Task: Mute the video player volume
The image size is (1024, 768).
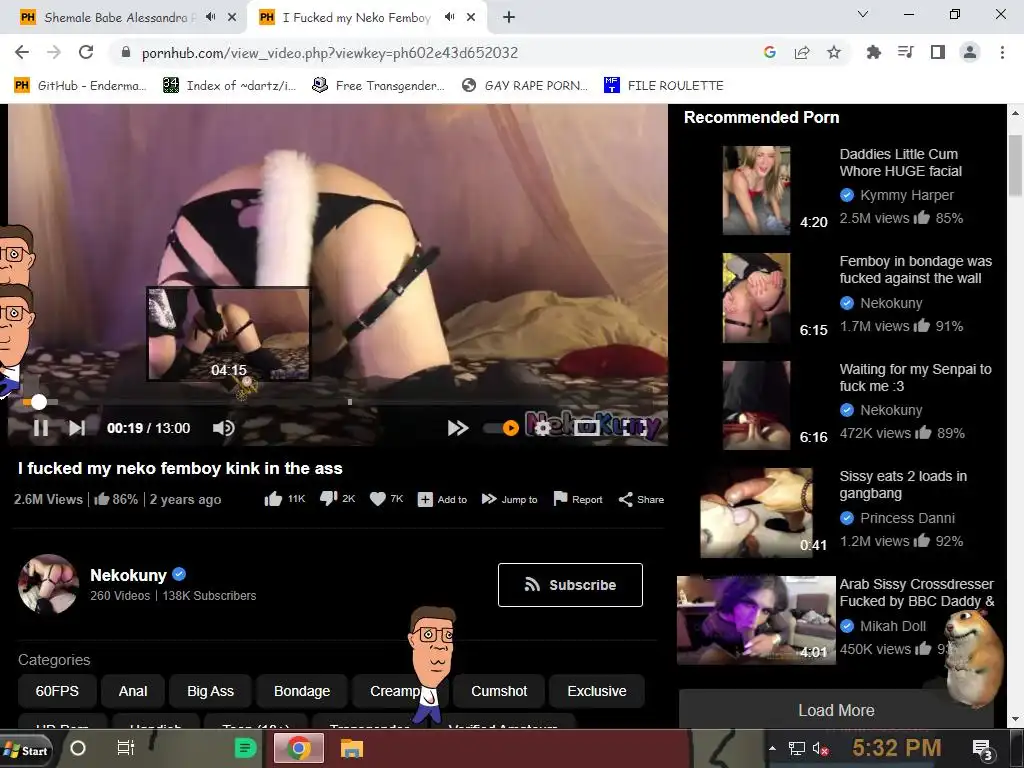Action: click(x=223, y=428)
